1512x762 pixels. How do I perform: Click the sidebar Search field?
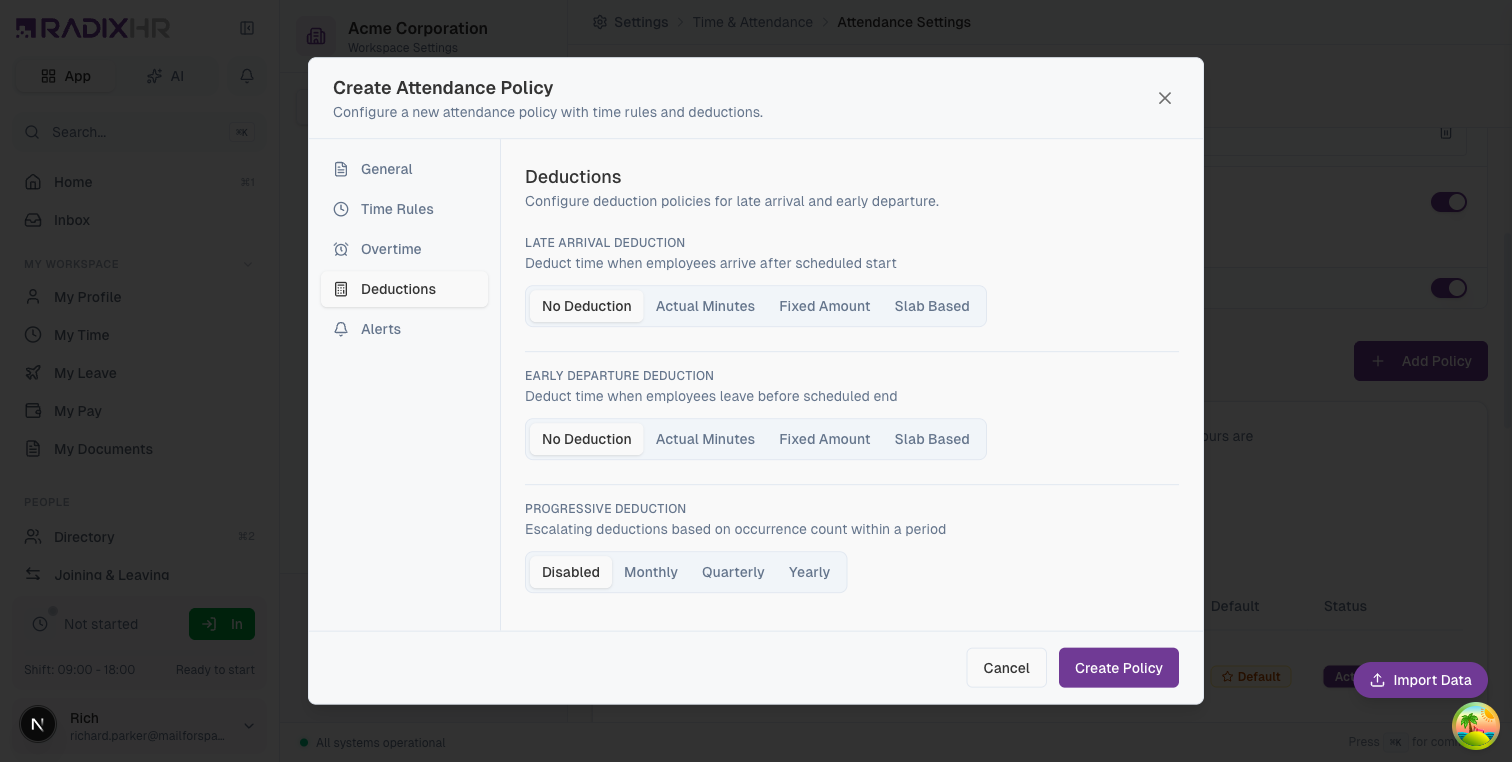click(139, 132)
